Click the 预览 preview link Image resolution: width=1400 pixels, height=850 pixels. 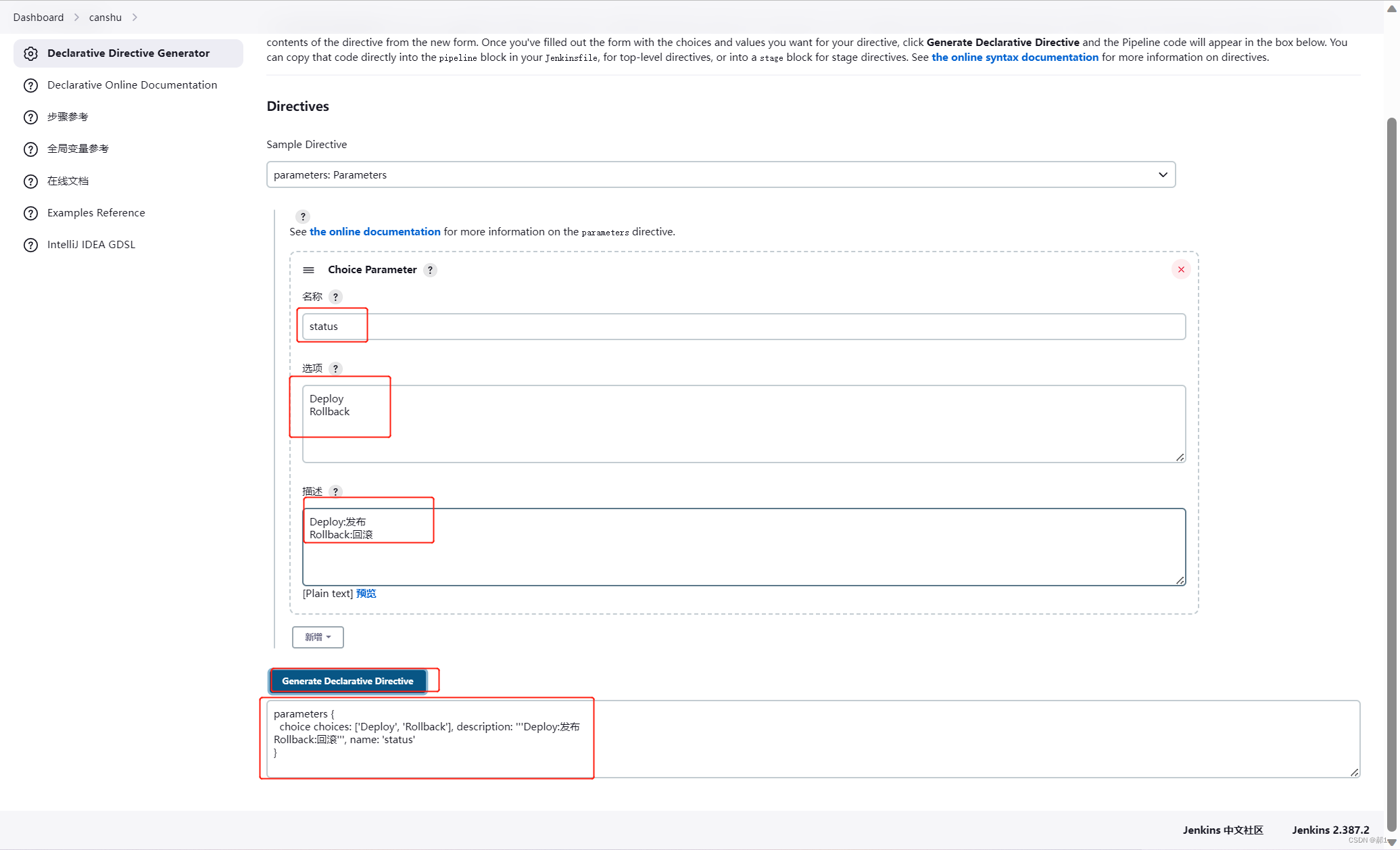[x=366, y=593]
